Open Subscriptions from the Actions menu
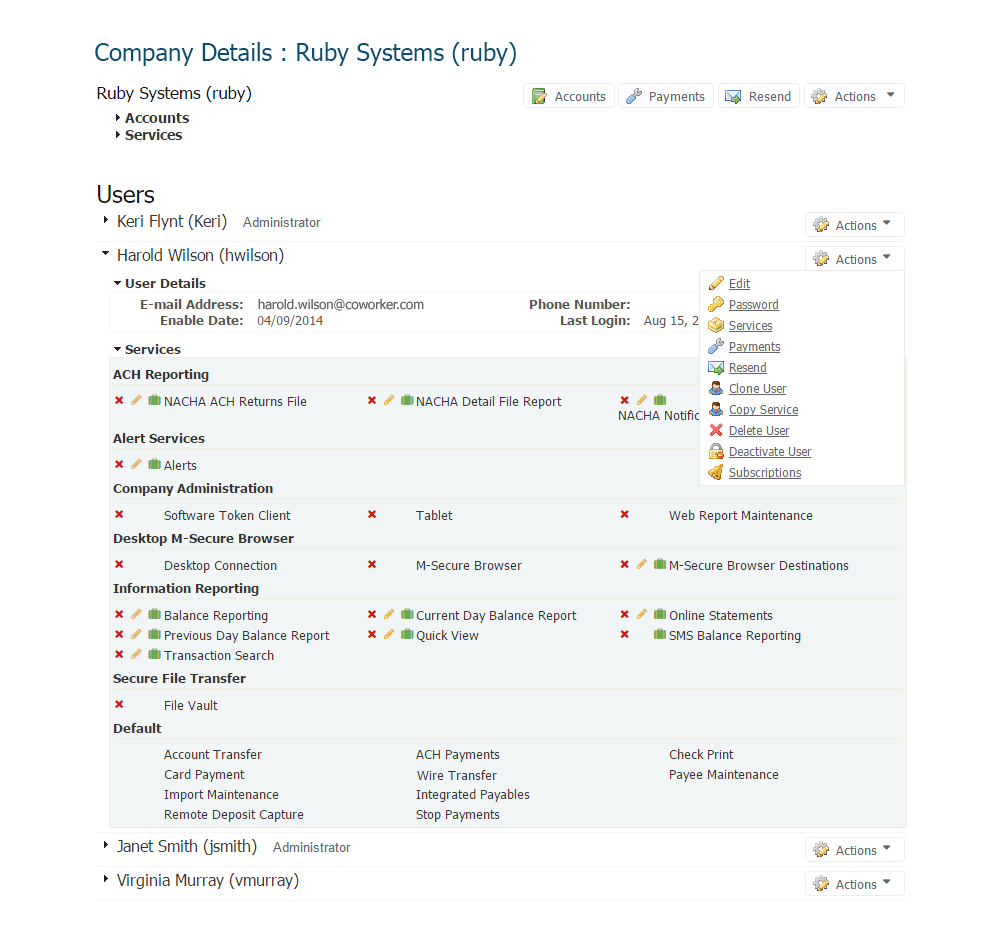 [x=765, y=473]
